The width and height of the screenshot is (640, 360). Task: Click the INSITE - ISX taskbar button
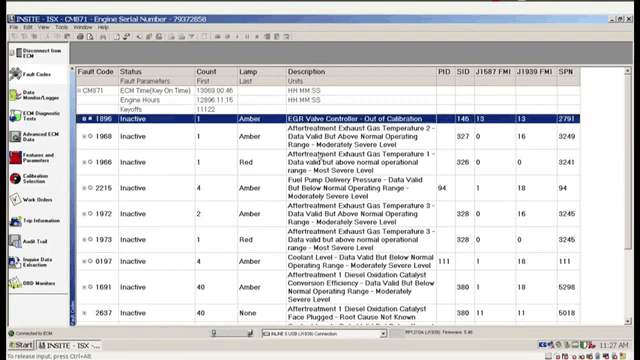point(69,345)
